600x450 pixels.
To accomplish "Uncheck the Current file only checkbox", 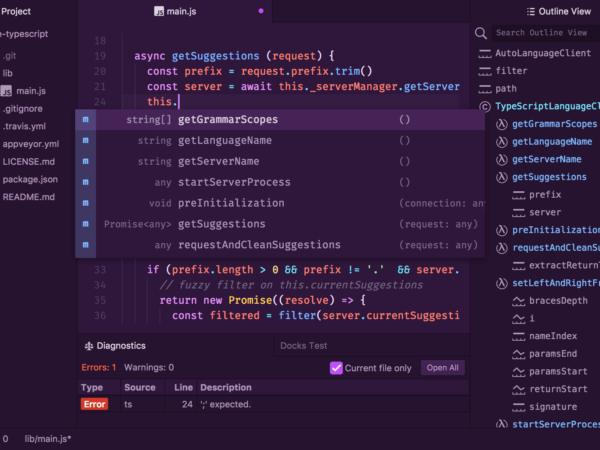I will [x=336, y=368].
